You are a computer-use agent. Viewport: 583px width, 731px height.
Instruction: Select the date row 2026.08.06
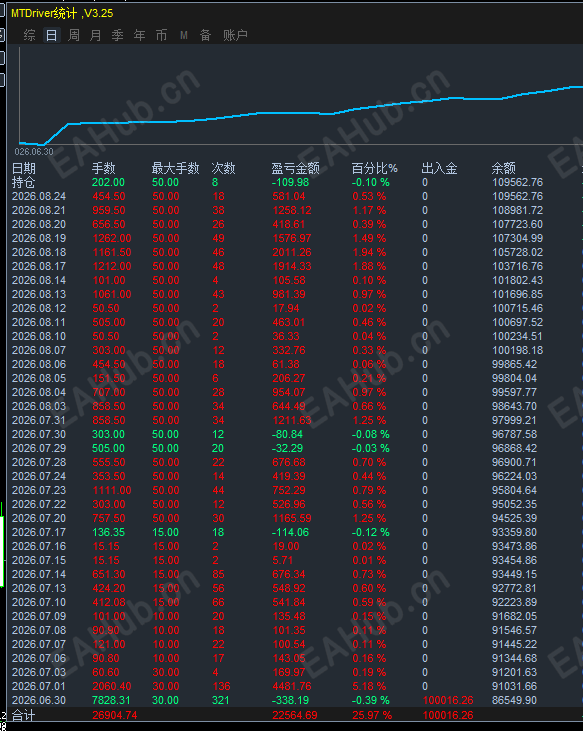click(x=39, y=364)
